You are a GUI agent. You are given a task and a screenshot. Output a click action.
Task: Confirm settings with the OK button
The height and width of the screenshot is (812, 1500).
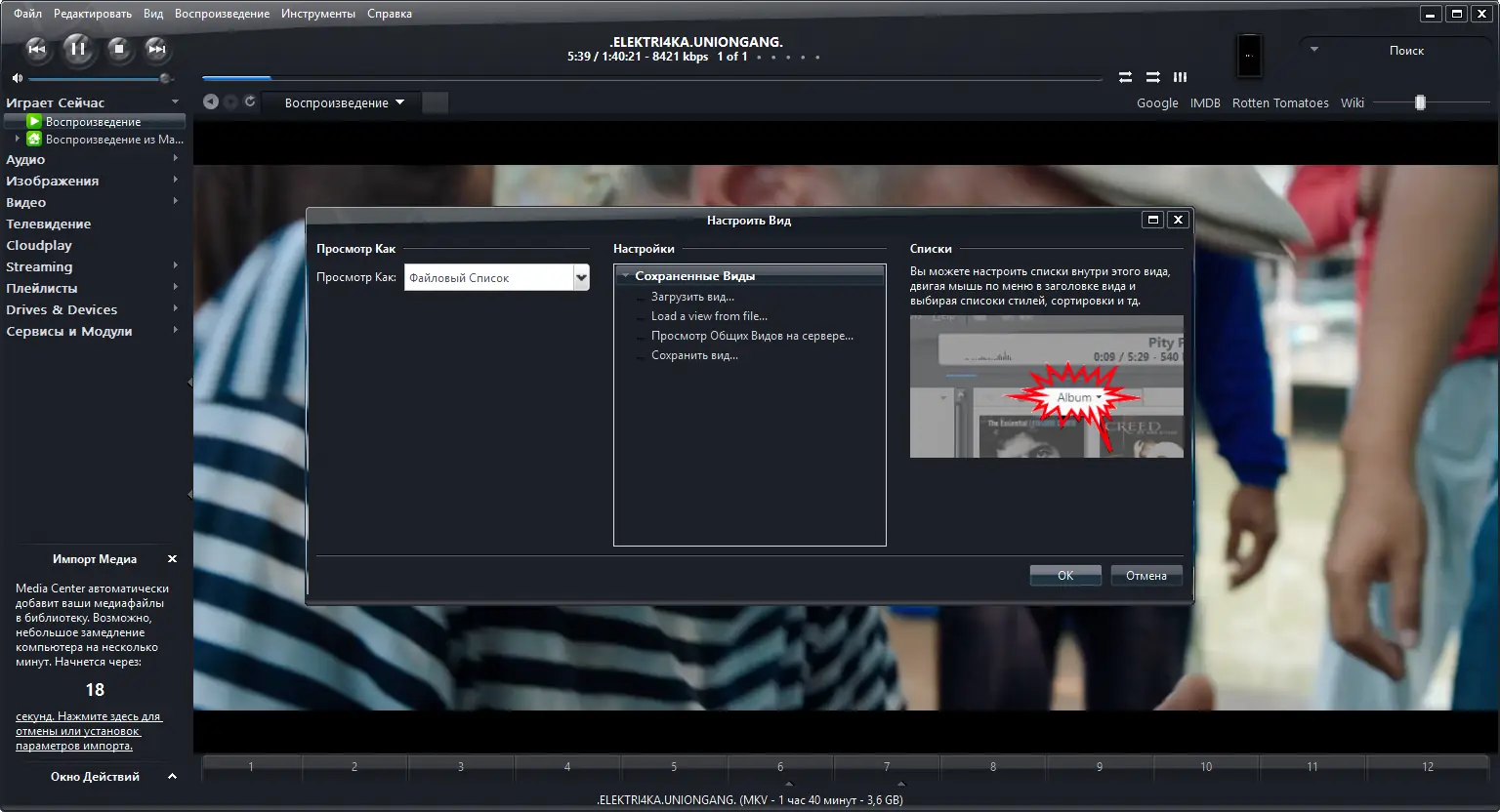(x=1064, y=575)
